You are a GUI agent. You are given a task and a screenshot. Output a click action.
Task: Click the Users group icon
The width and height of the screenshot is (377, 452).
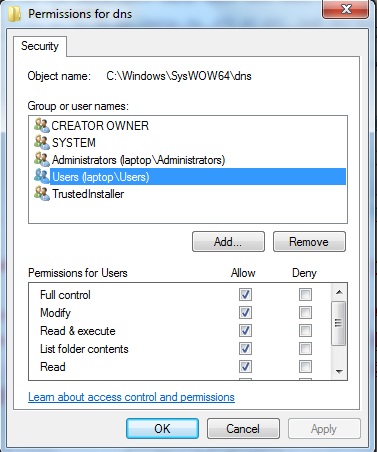[x=42, y=176]
